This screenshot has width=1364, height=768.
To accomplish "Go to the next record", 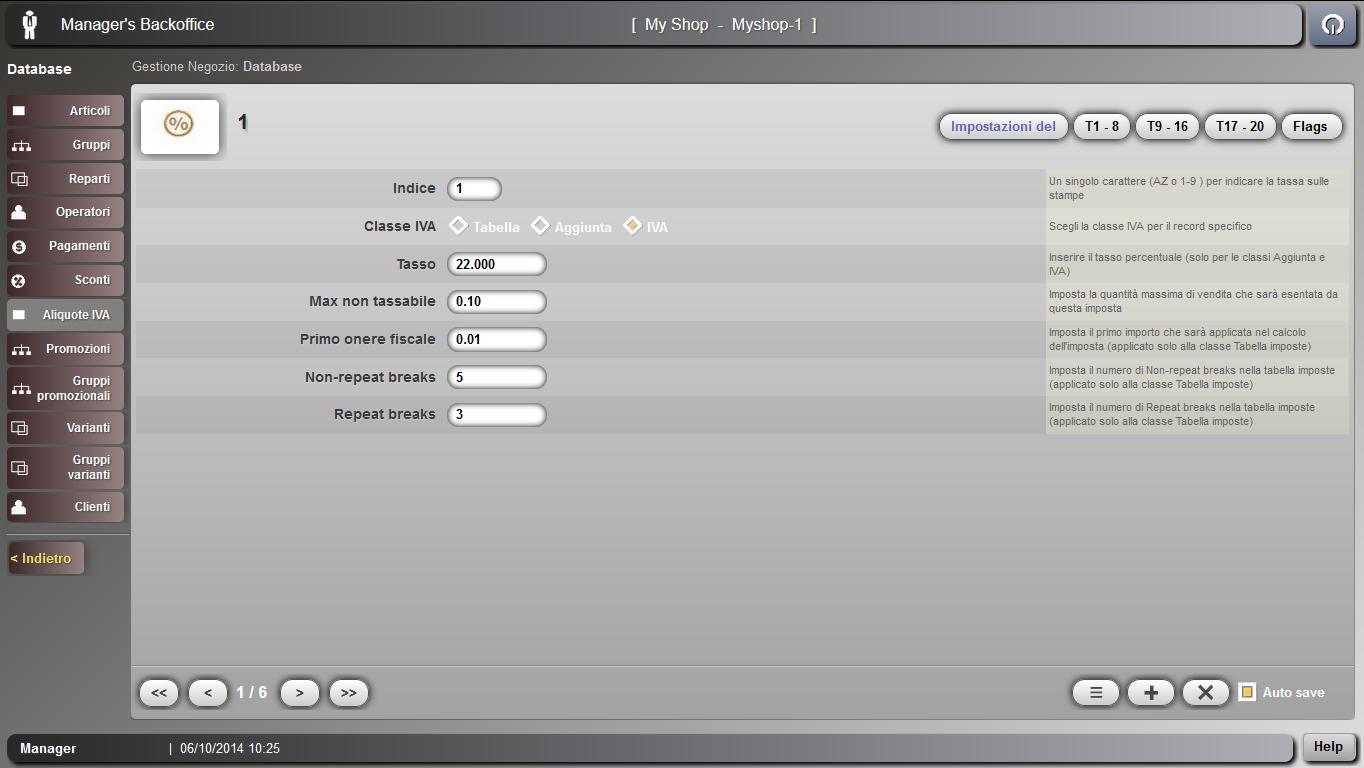I will 299,692.
